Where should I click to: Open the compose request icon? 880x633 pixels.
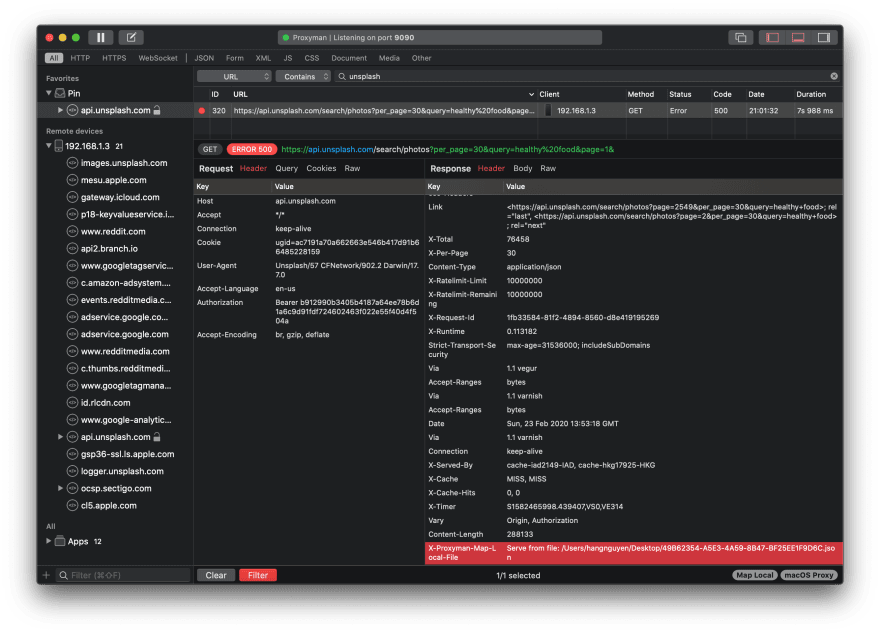pyautogui.click(x=131, y=38)
